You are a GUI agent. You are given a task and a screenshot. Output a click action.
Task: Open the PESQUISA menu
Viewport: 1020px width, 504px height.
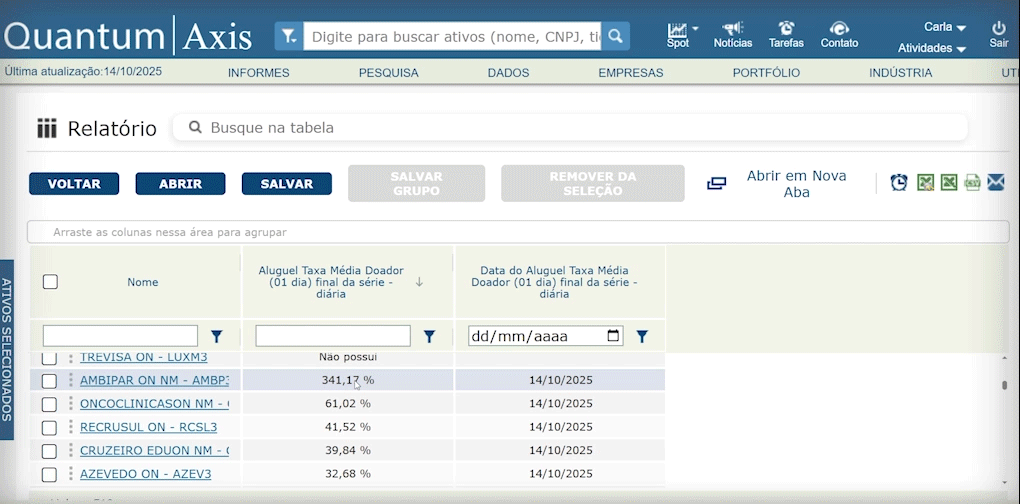388,72
